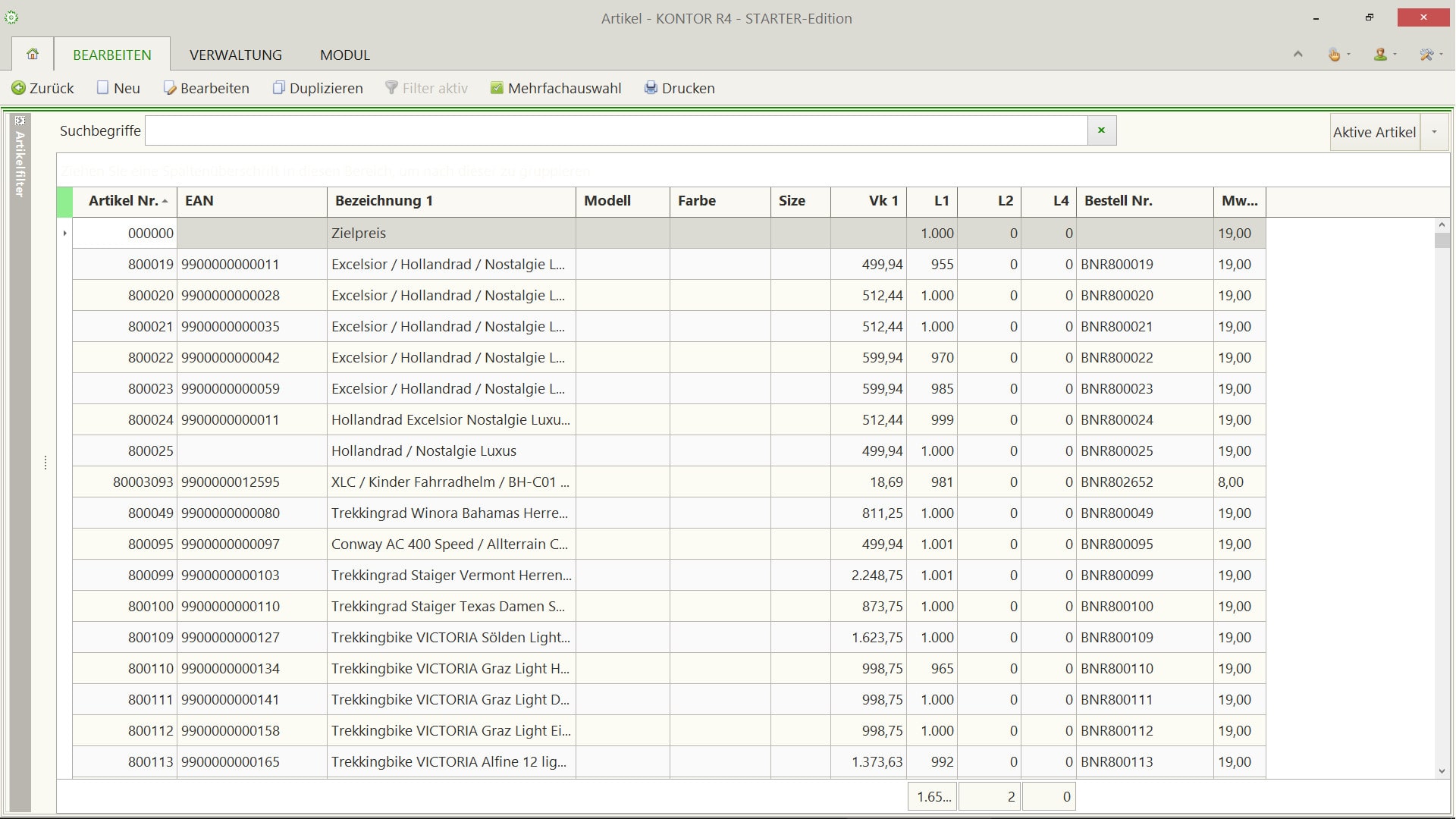
Task: Click the user profile icon
Action: [x=1380, y=55]
